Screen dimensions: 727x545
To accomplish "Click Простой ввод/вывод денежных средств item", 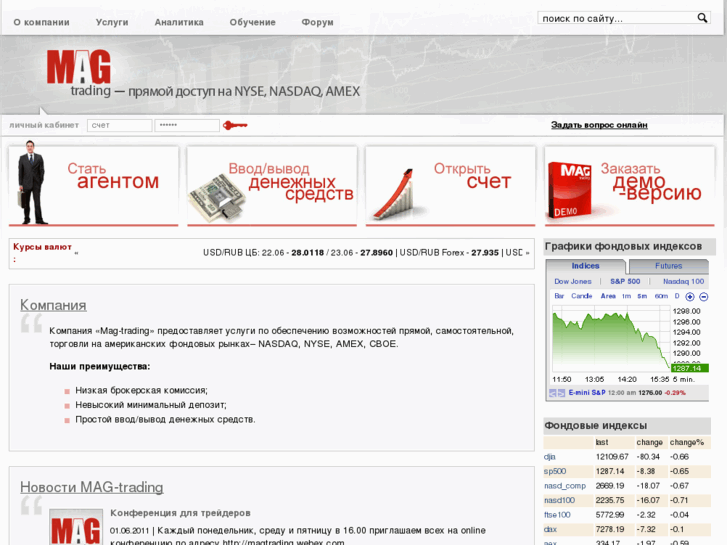I will pos(165,419).
